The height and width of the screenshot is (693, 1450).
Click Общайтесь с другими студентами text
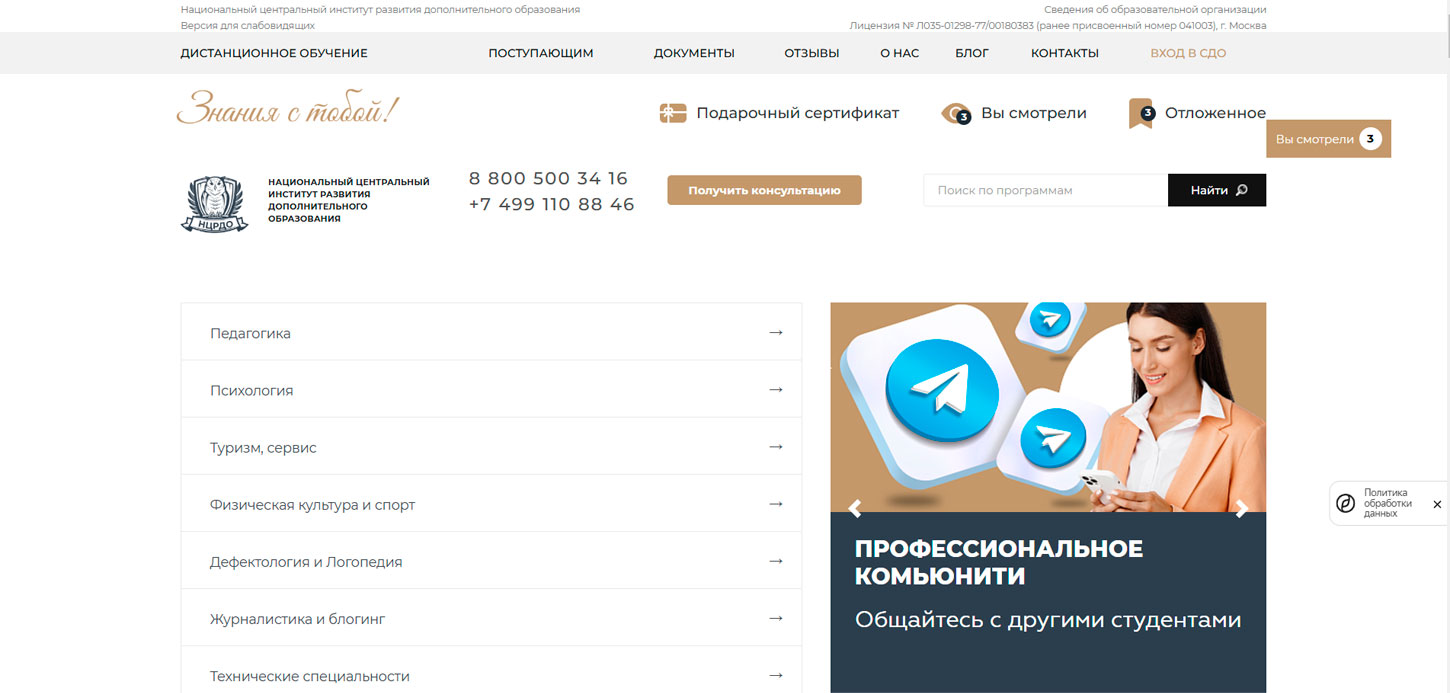1048,619
